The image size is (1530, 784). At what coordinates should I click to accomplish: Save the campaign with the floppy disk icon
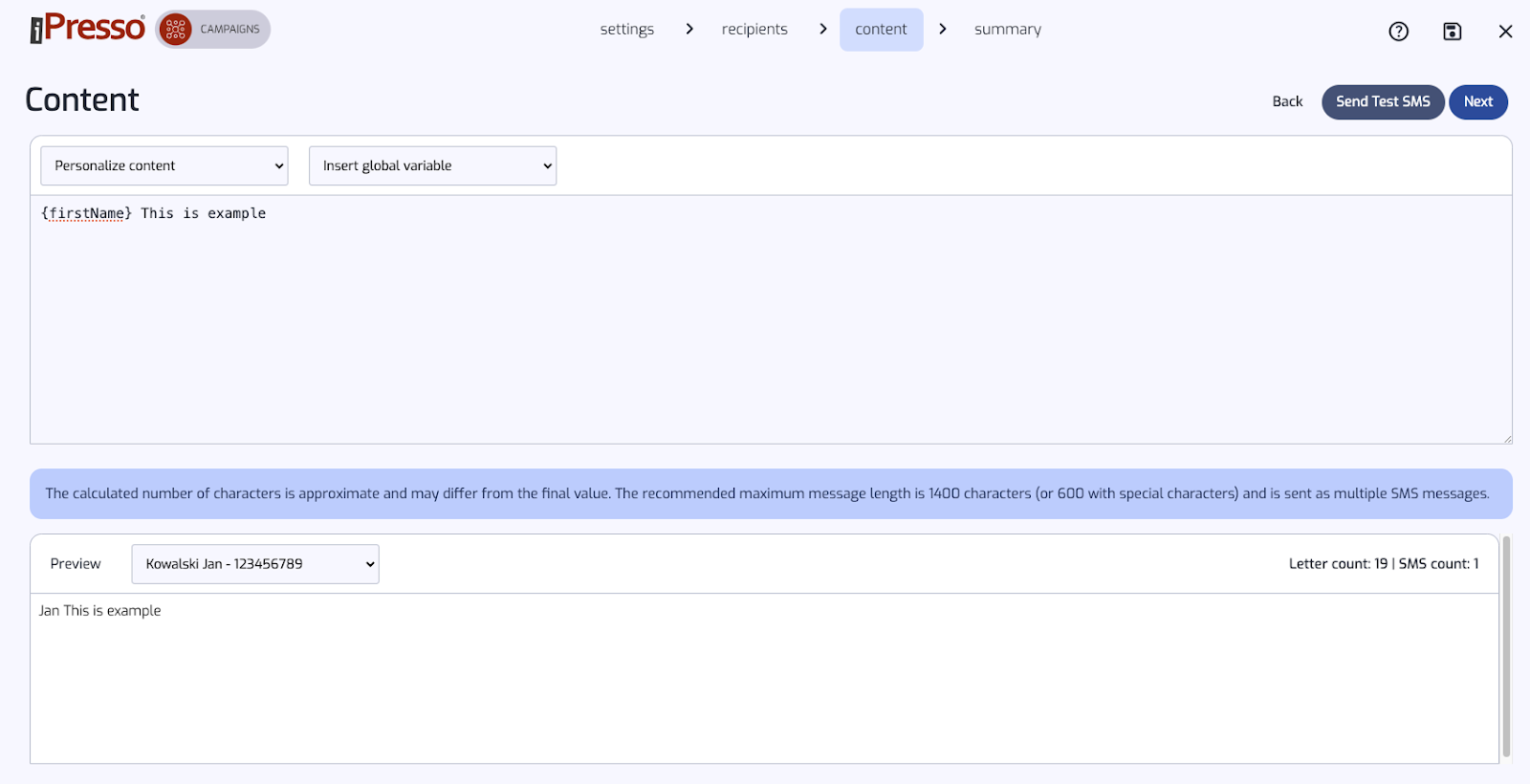(x=1452, y=32)
